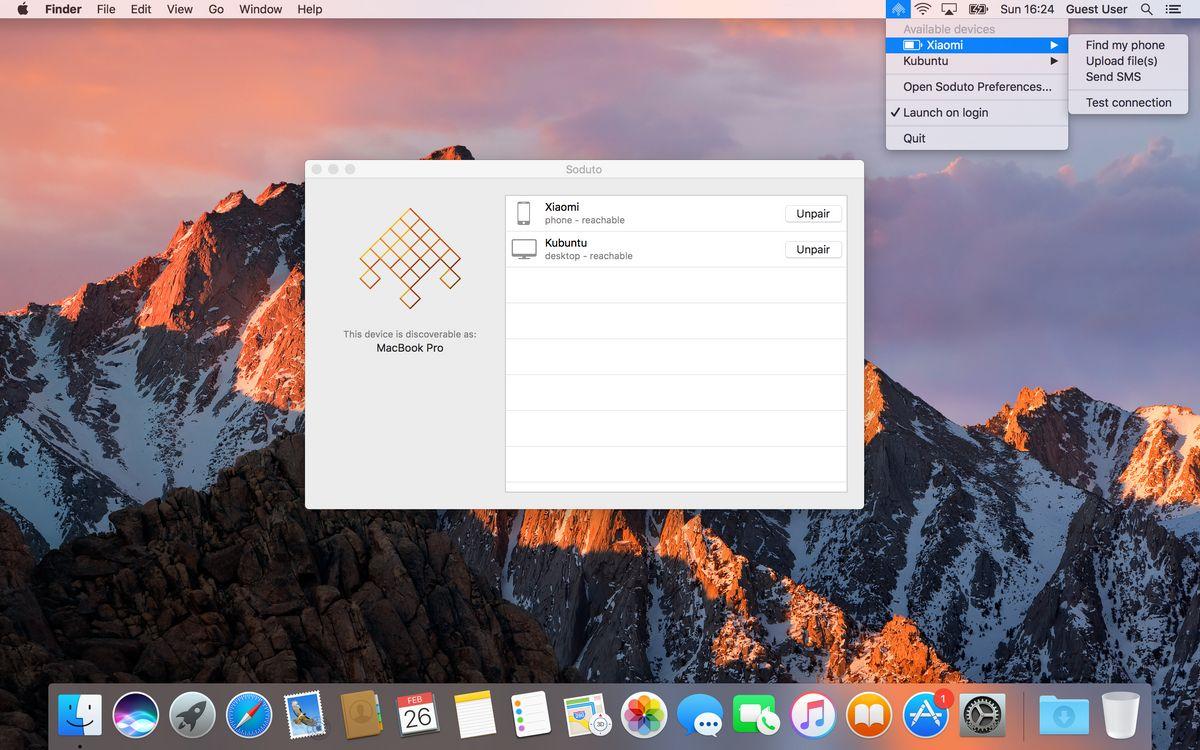Toggle Launch on login option
The height and width of the screenshot is (750, 1200).
(945, 113)
